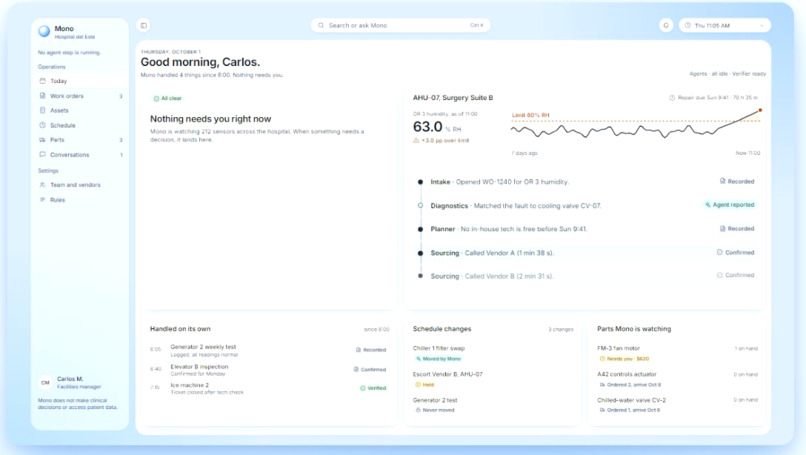This screenshot has height=455, width=806.
Task: Click the Rules list icon
Action: (x=43, y=199)
